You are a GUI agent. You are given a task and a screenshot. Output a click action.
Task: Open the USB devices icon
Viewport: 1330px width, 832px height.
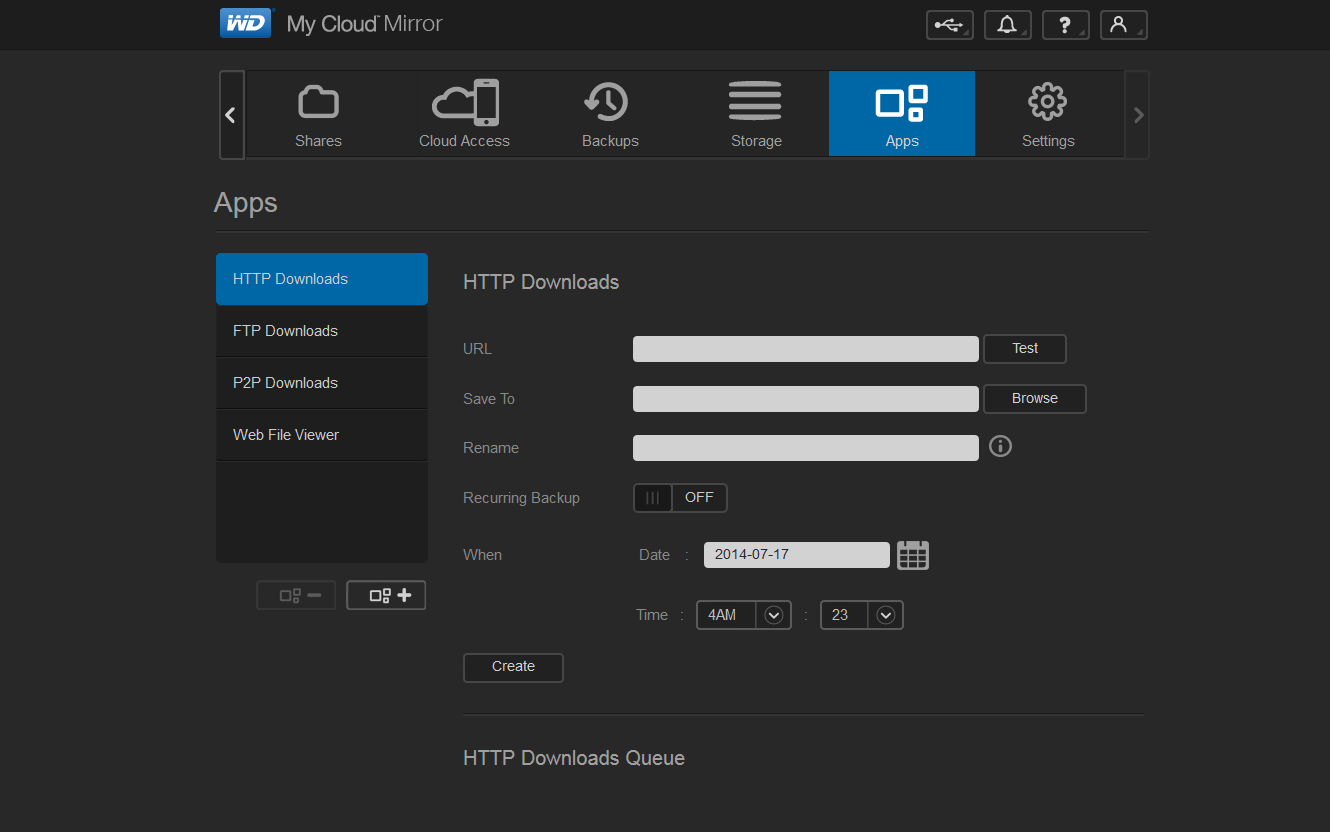click(950, 25)
